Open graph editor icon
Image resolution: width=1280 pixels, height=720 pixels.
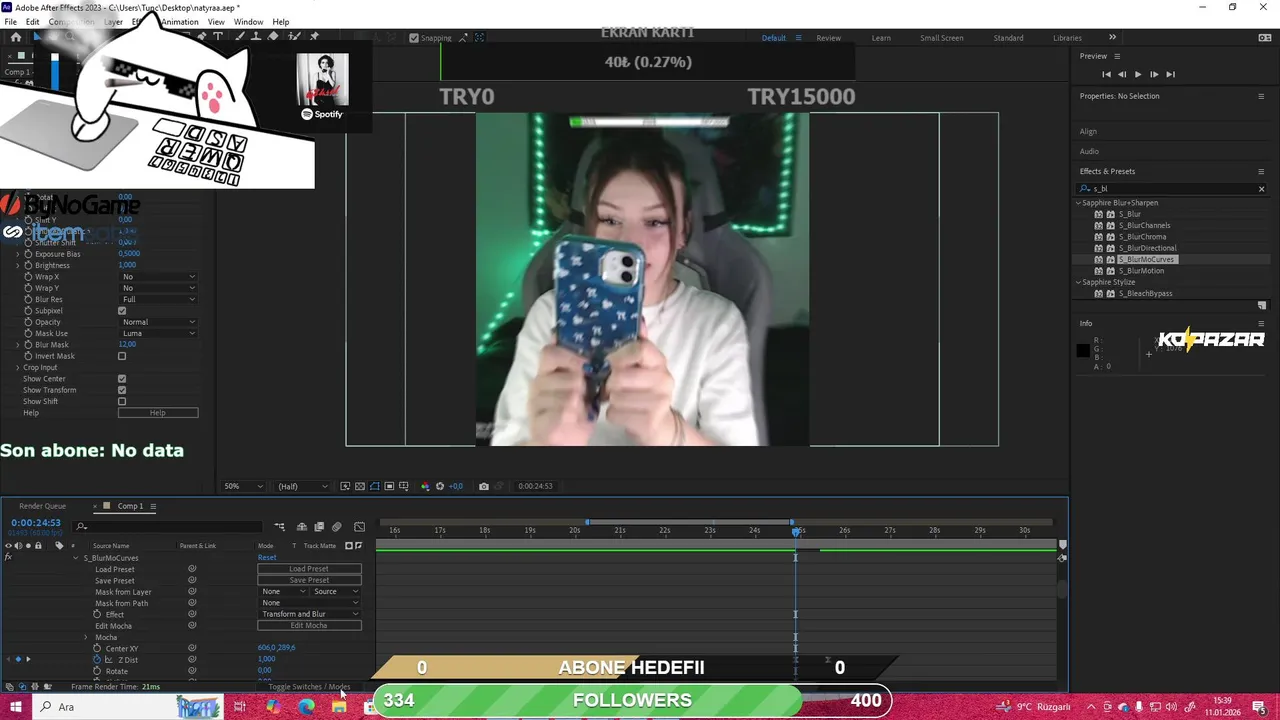pos(360,526)
